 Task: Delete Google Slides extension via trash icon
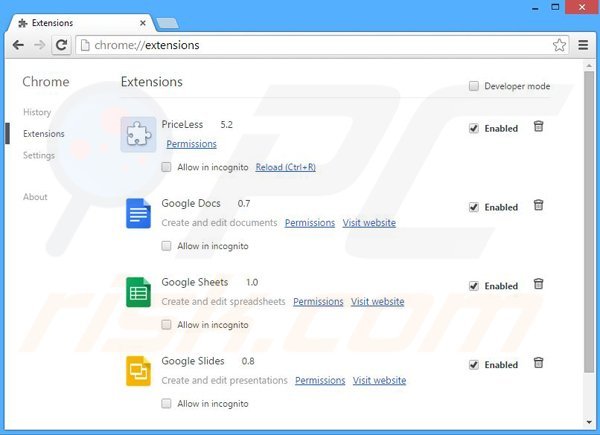538,363
